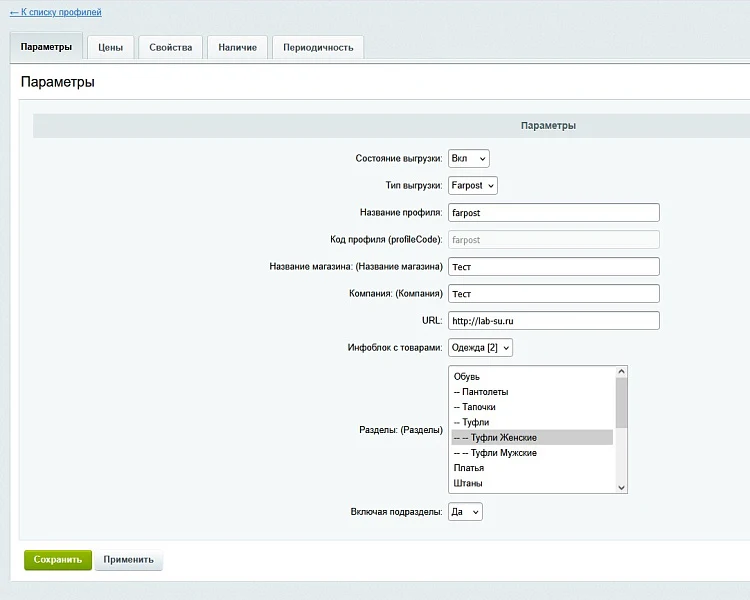The width and height of the screenshot is (750, 600).
Task: Click the Название профиля input field
Action: point(554,212)
